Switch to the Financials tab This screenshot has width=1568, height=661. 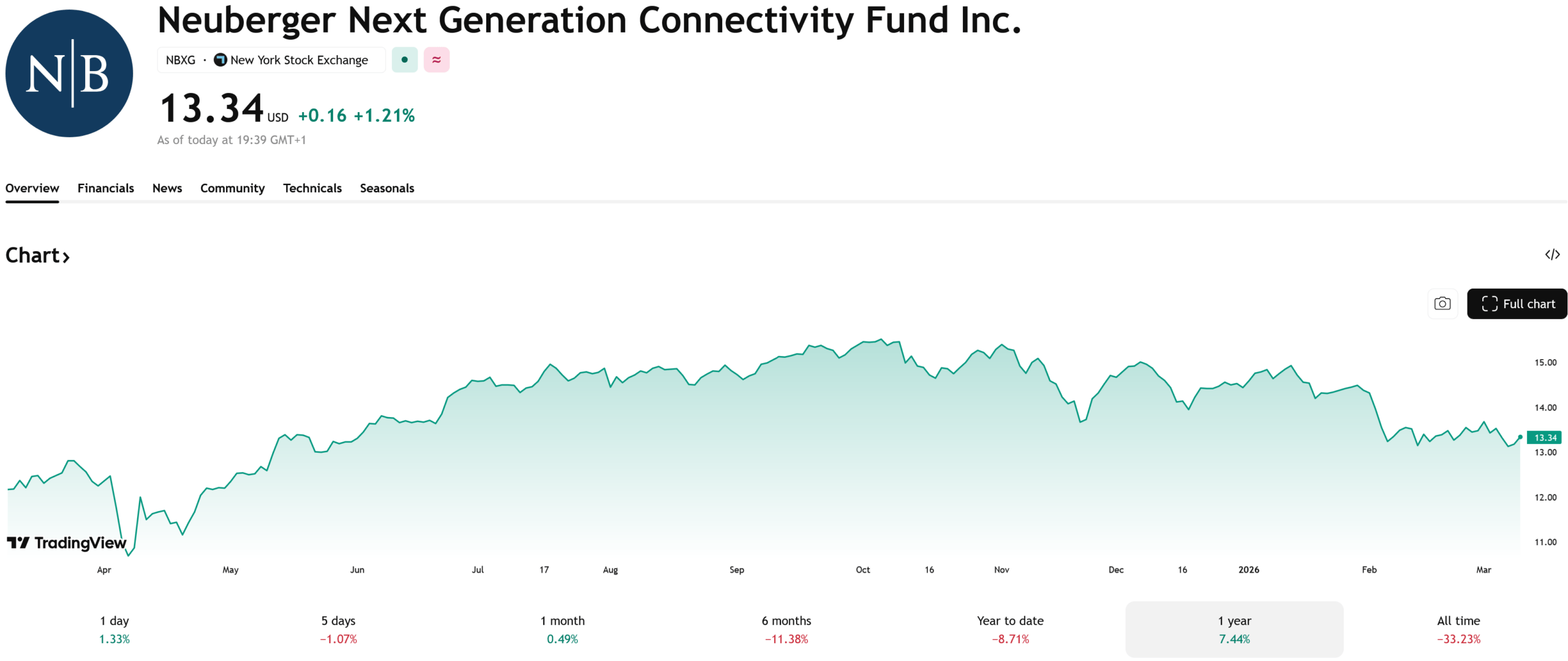105,188
